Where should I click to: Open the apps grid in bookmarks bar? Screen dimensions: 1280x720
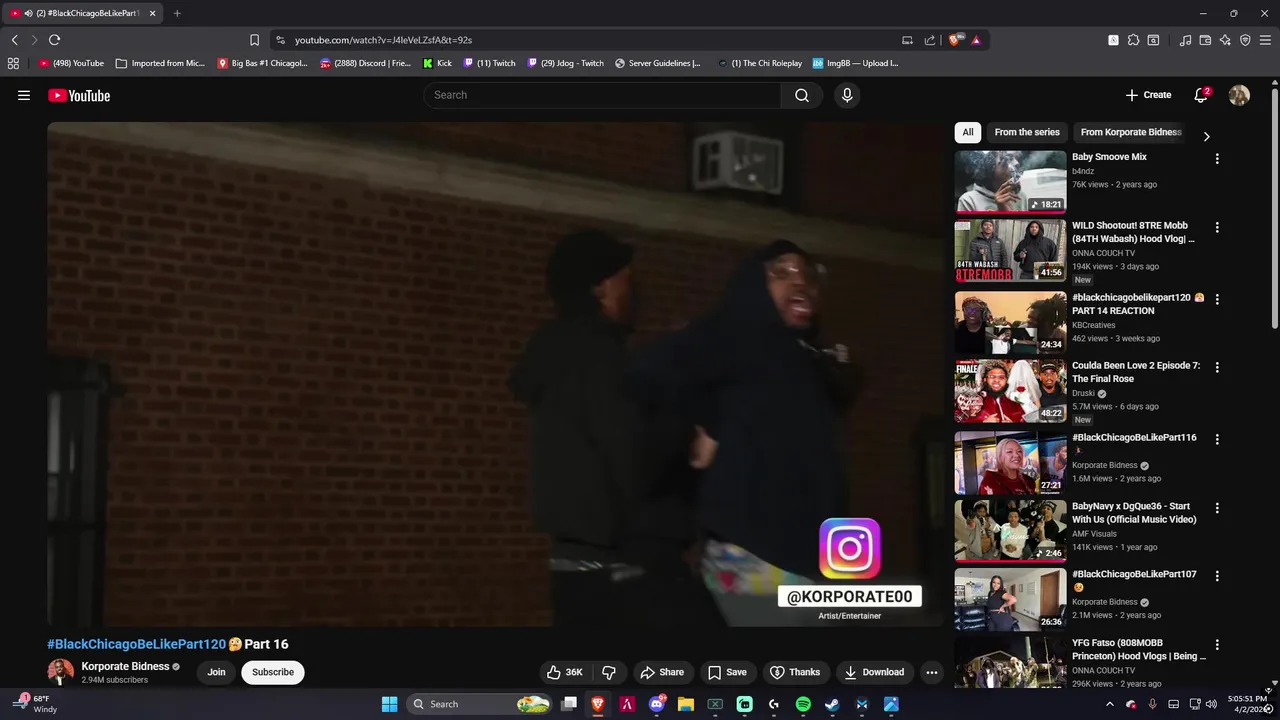click(13, 63)
